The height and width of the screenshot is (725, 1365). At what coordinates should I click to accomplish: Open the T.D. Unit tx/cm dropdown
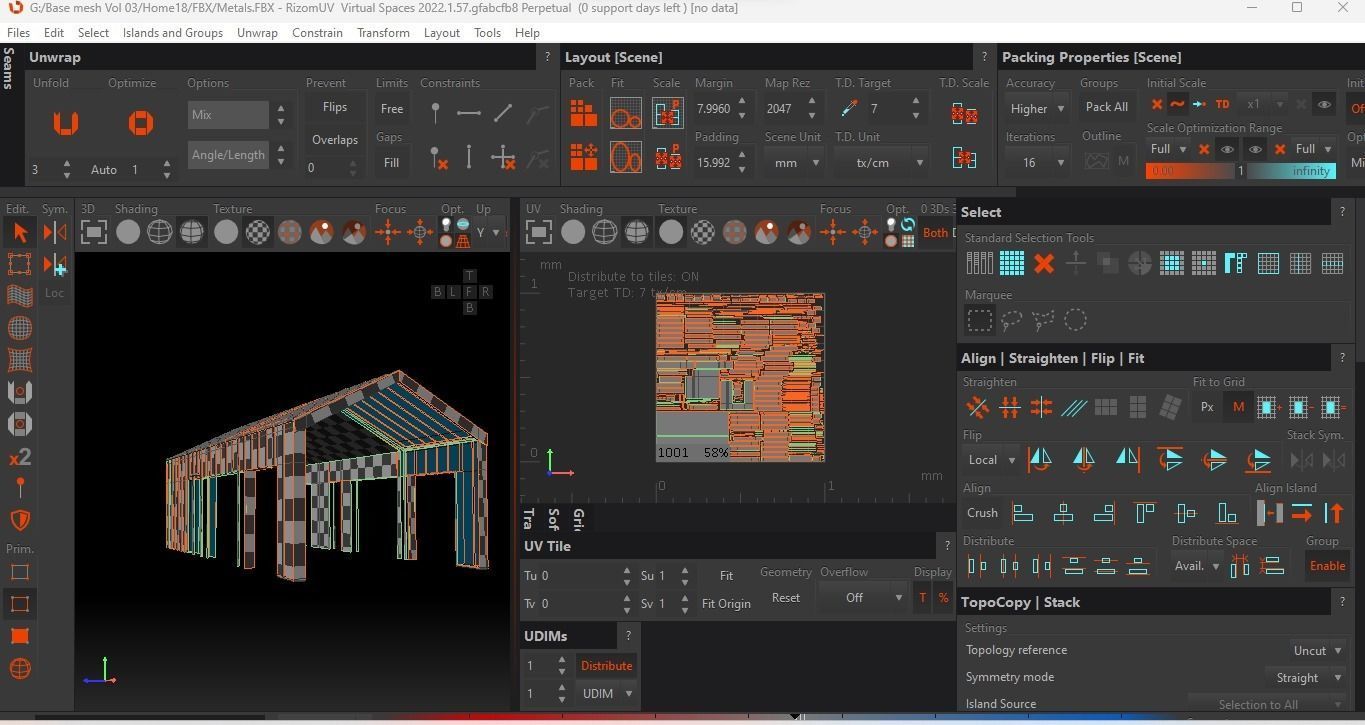880,162
